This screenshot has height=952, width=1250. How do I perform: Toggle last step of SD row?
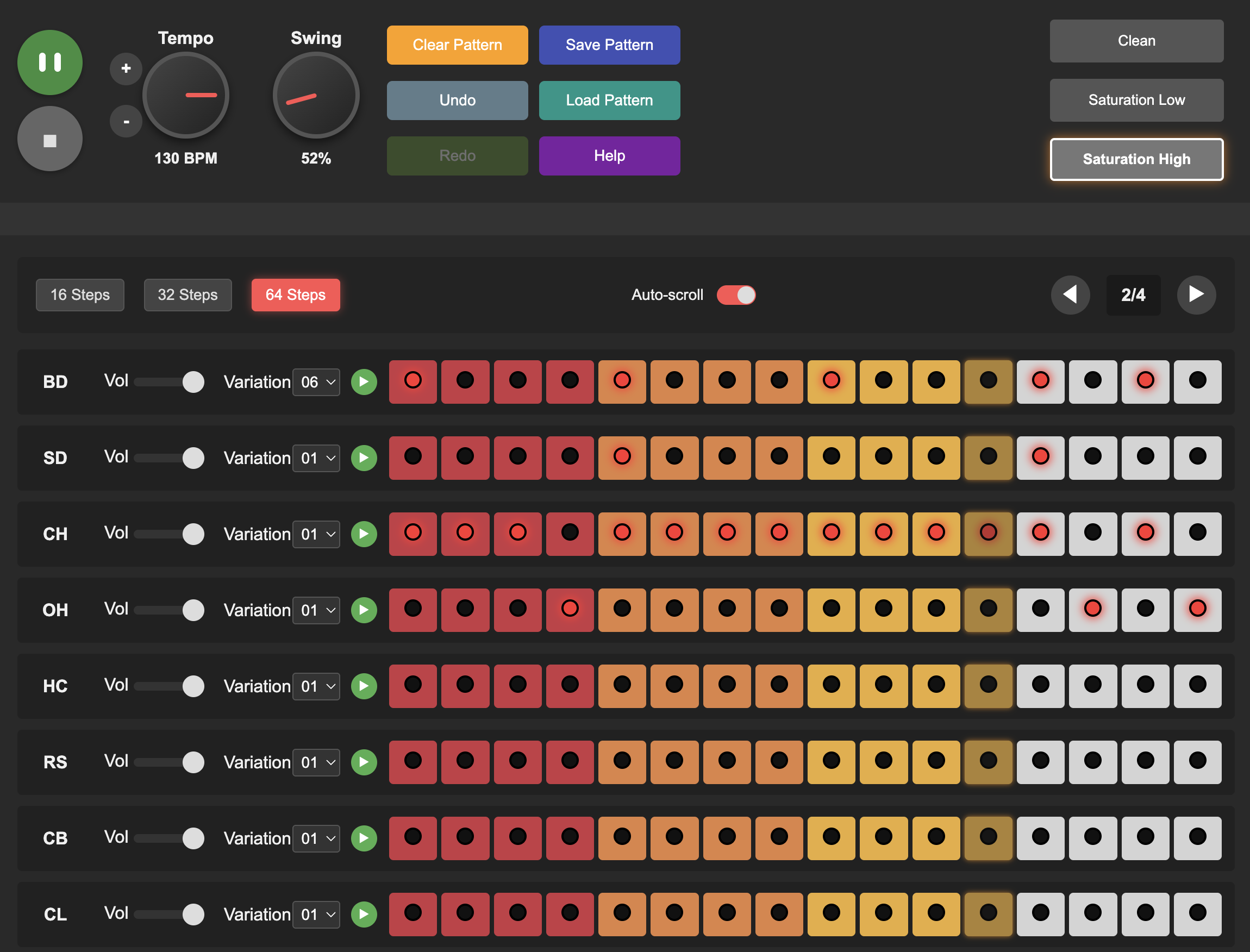1197,458
